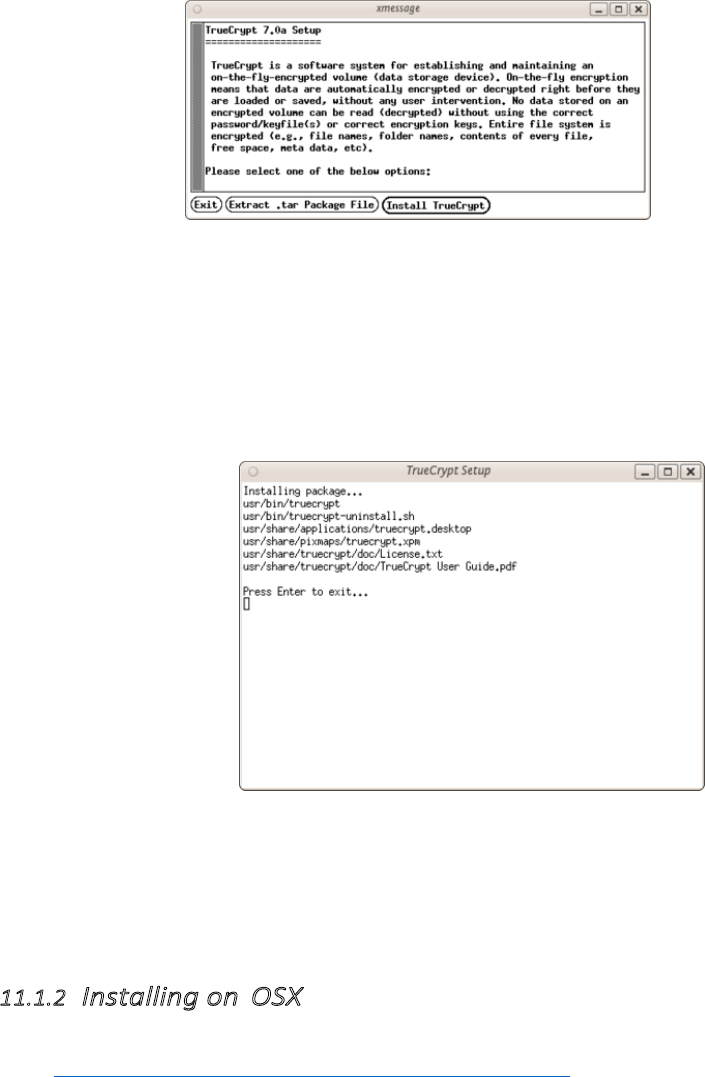
Task: Close the TrueCrypt Setup window
Action: 691,472
